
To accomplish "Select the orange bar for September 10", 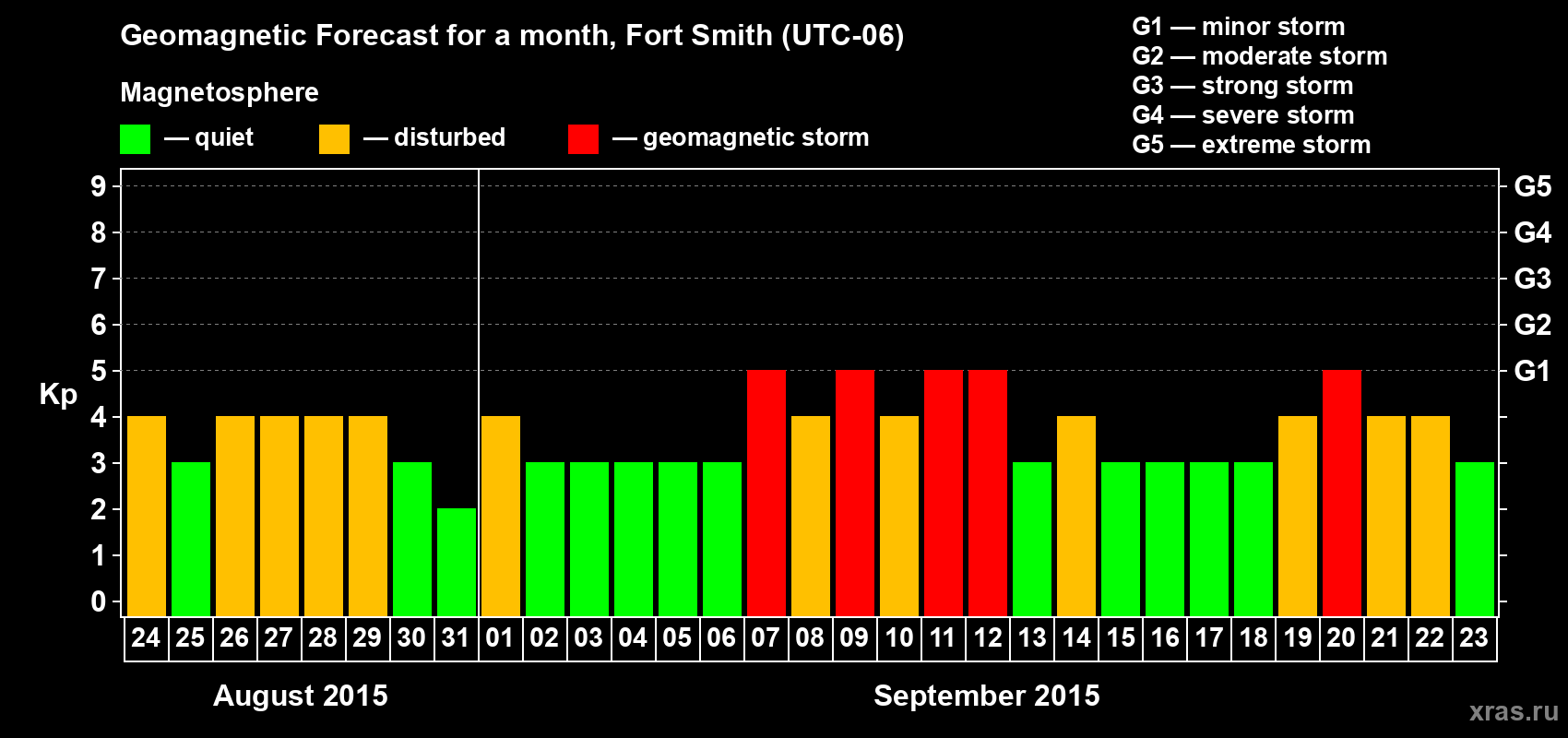I will point(899,517).
